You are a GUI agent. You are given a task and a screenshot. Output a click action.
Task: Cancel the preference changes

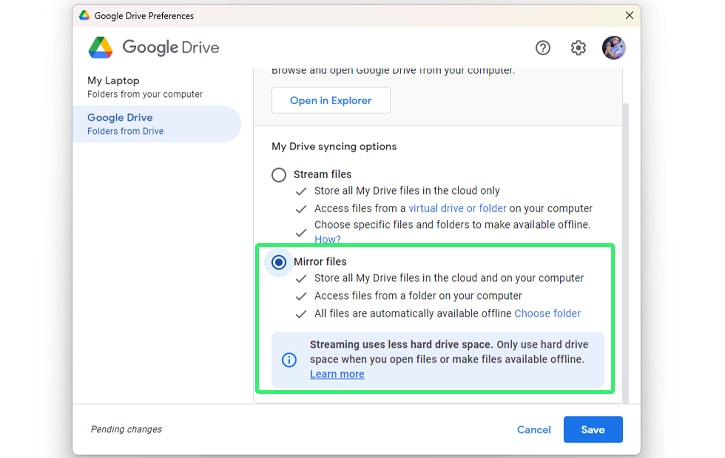[534, 429]
